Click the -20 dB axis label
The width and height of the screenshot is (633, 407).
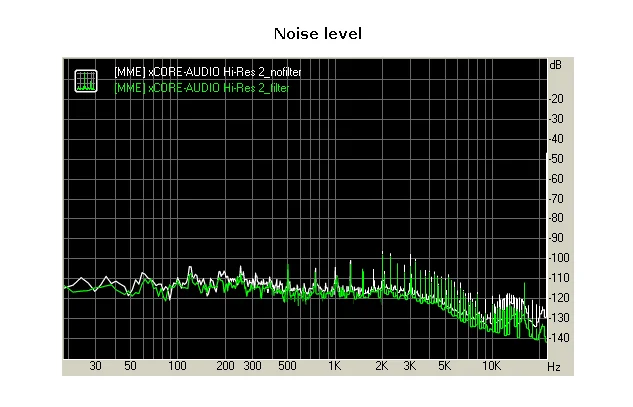coord(557,99)
